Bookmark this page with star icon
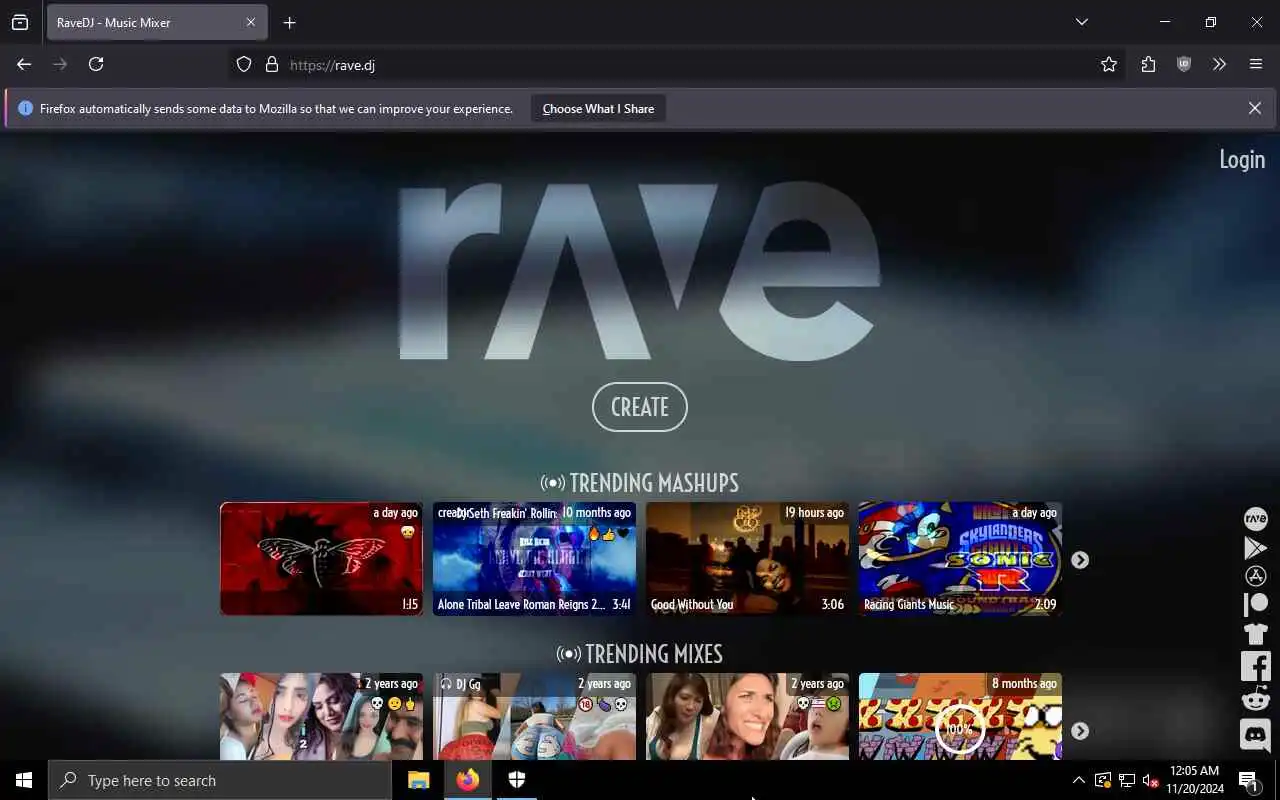1280x800 pixels. (x=1109, y=64)
